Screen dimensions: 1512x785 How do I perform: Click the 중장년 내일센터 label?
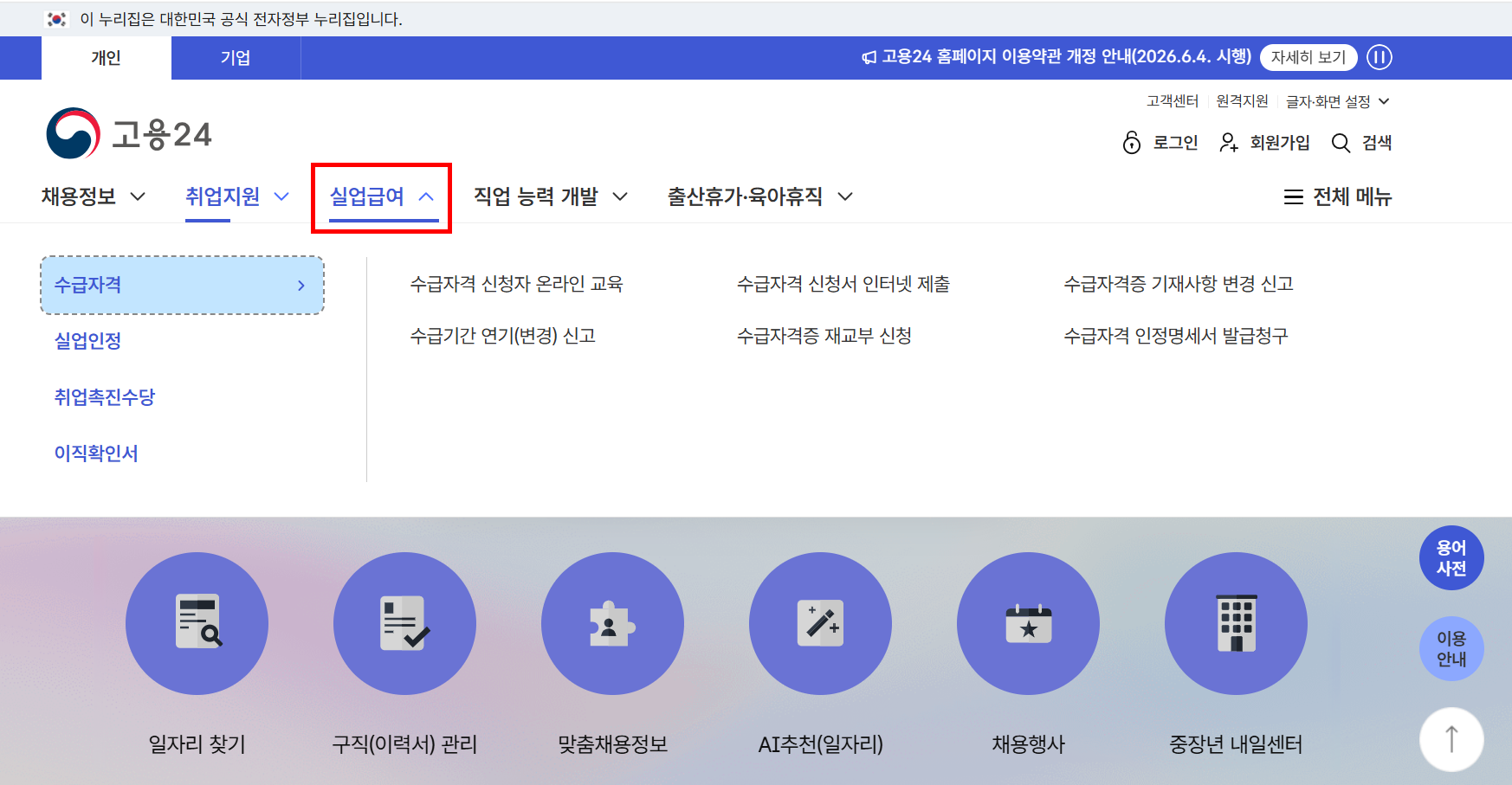point(1236,744)
